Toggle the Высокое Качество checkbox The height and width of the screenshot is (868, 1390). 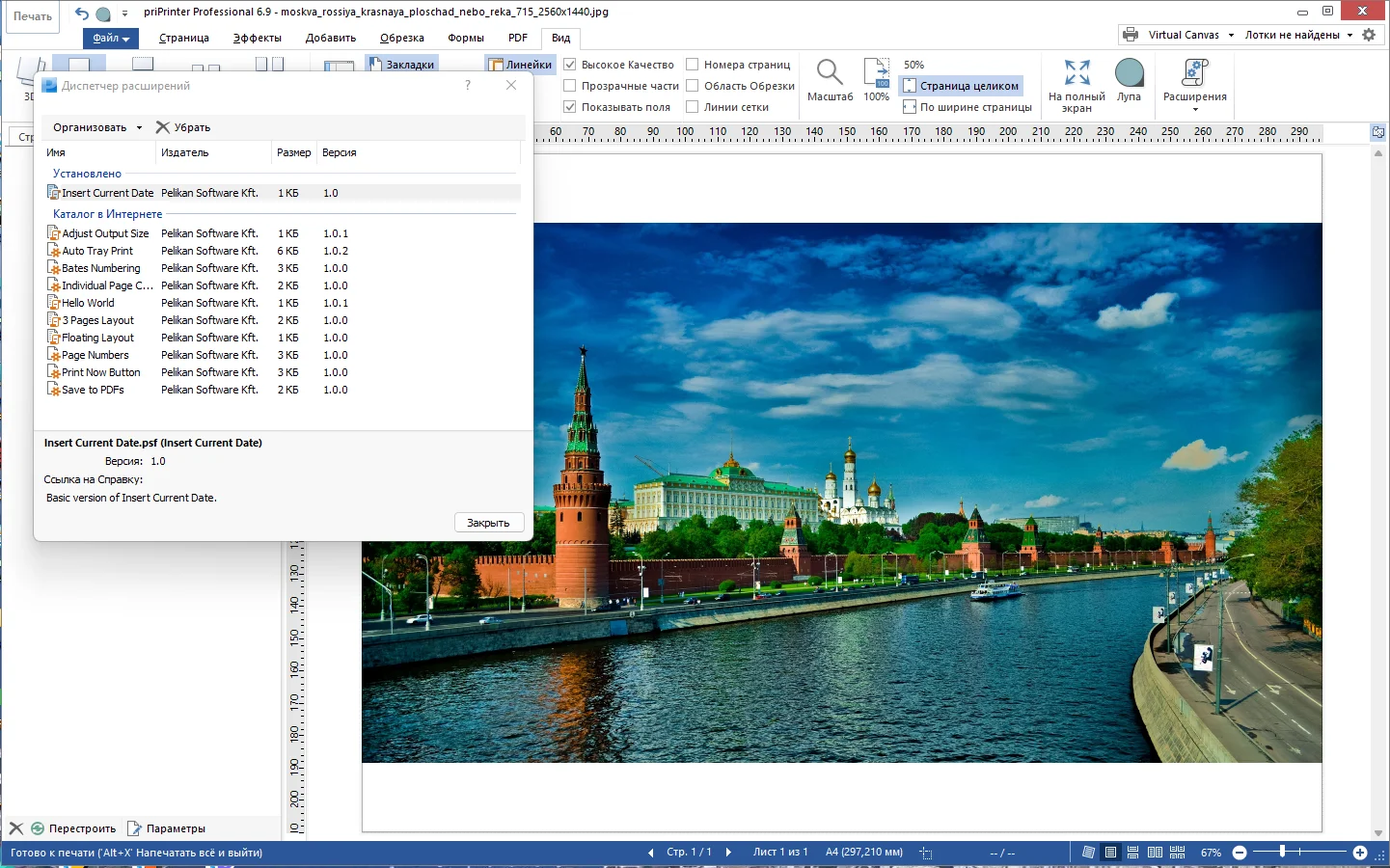570,65
